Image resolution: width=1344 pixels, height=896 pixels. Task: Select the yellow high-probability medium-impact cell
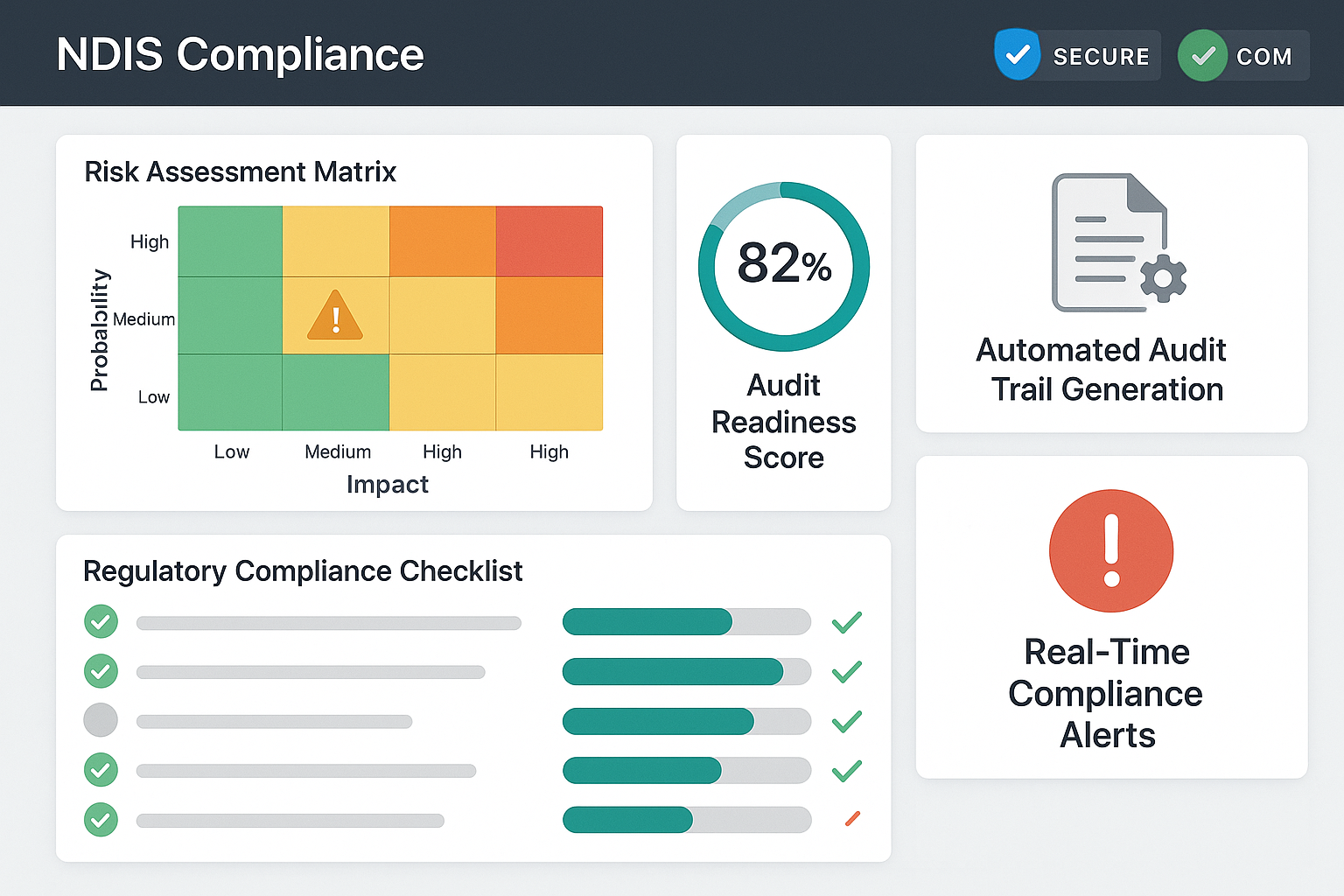(x=336, y=241)
